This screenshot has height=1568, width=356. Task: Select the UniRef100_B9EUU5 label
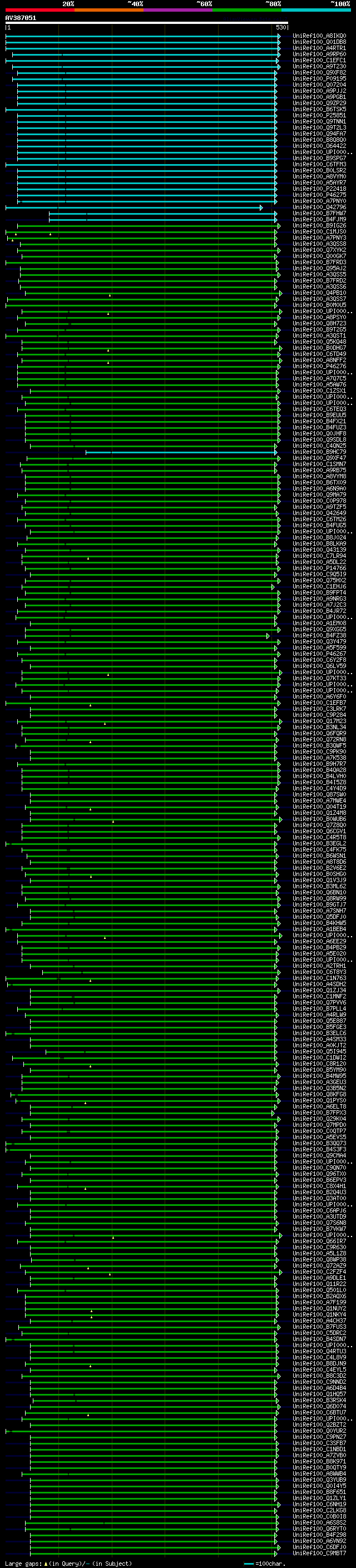[319, 416]
